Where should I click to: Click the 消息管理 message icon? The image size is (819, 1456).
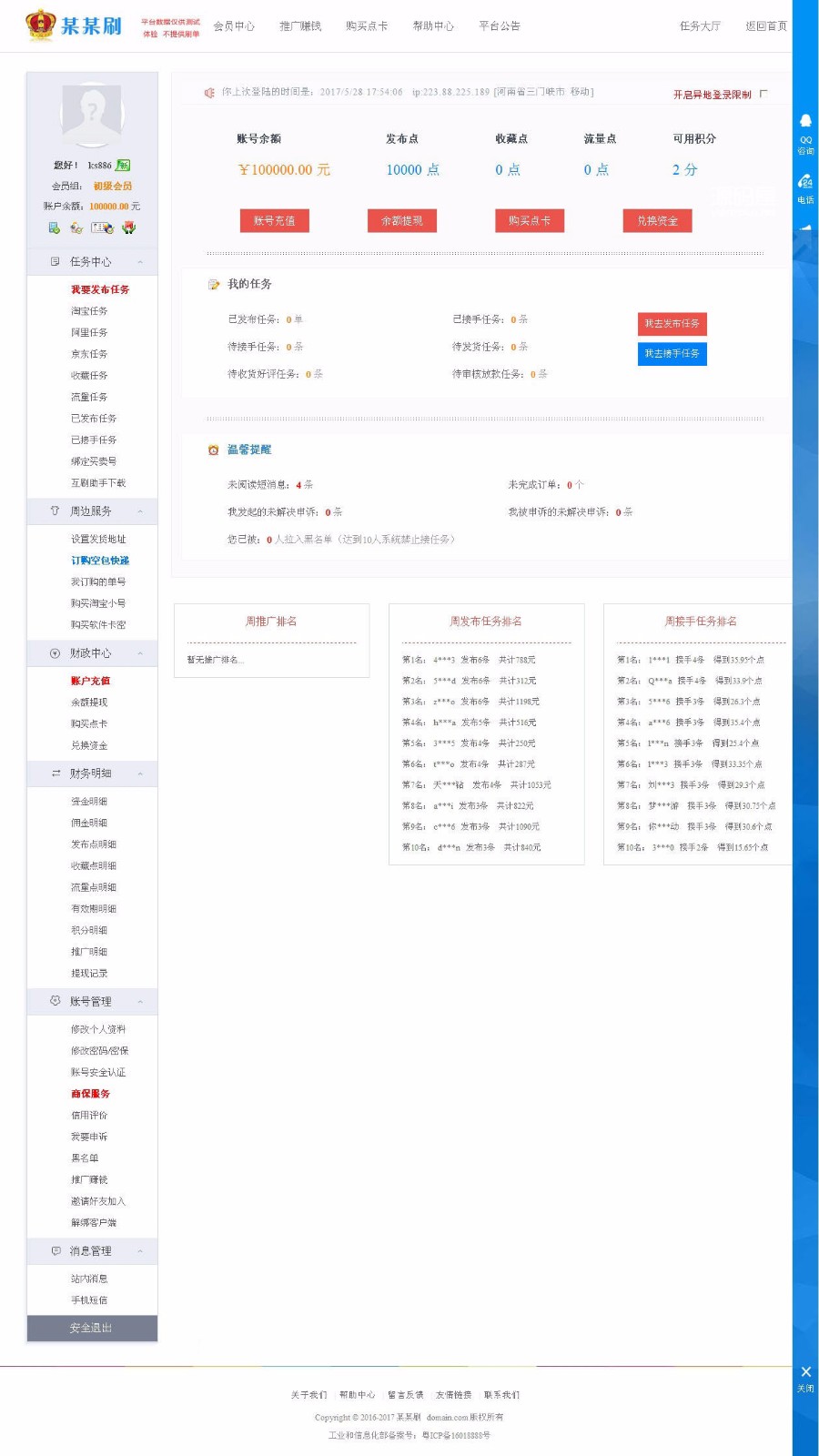pos(56,1251)
